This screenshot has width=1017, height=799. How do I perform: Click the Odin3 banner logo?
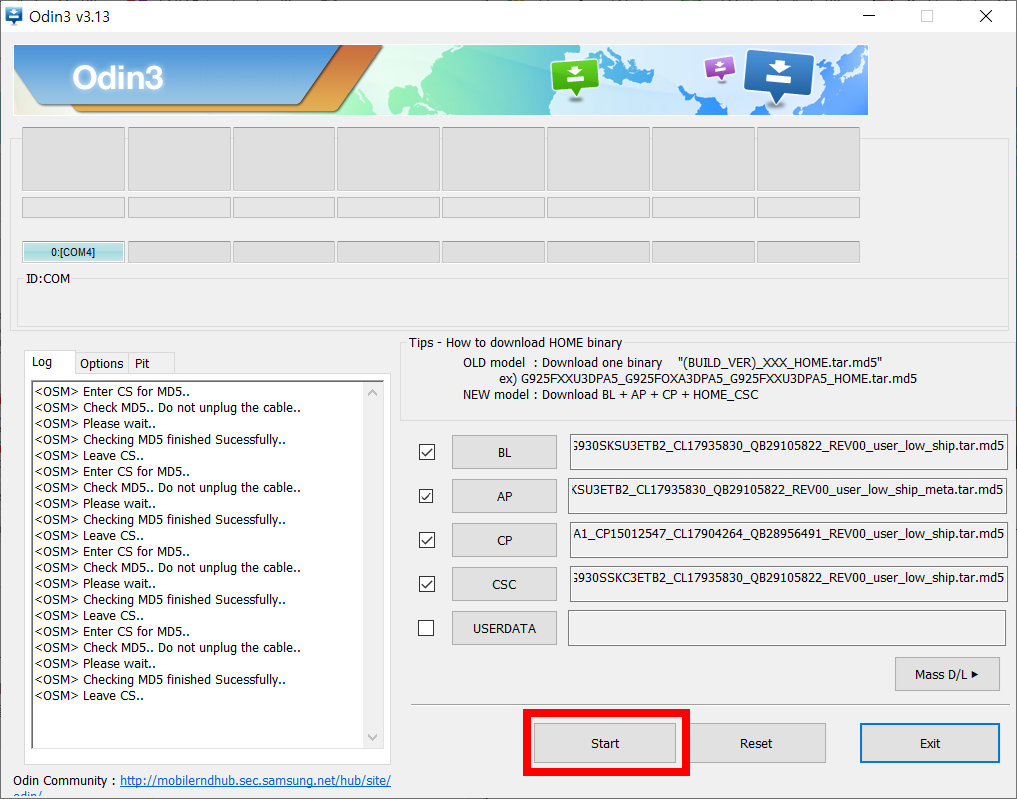pos(117,78)
